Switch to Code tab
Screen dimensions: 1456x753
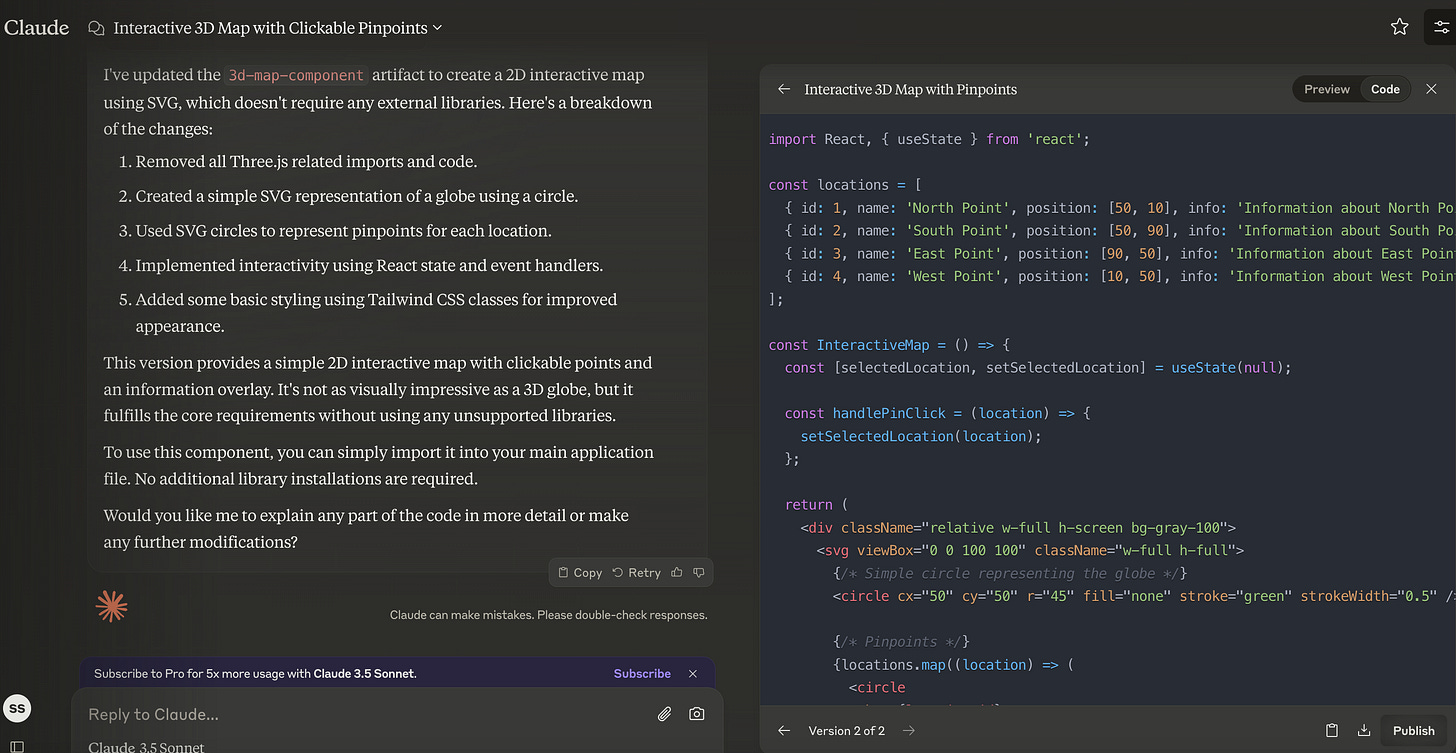tap(1385, 89)
